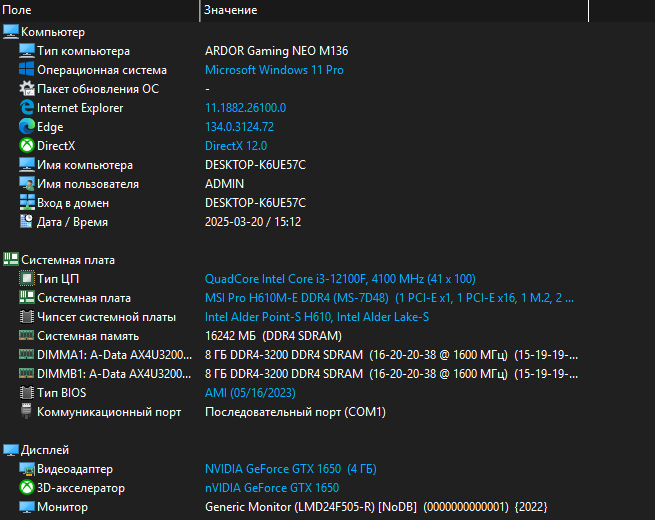Image resolution: width=655 pixels, height=520 pixels.
Task: Select the Generic Monitor (LMD24F505-R) value
Action: (x=376, y=507)
